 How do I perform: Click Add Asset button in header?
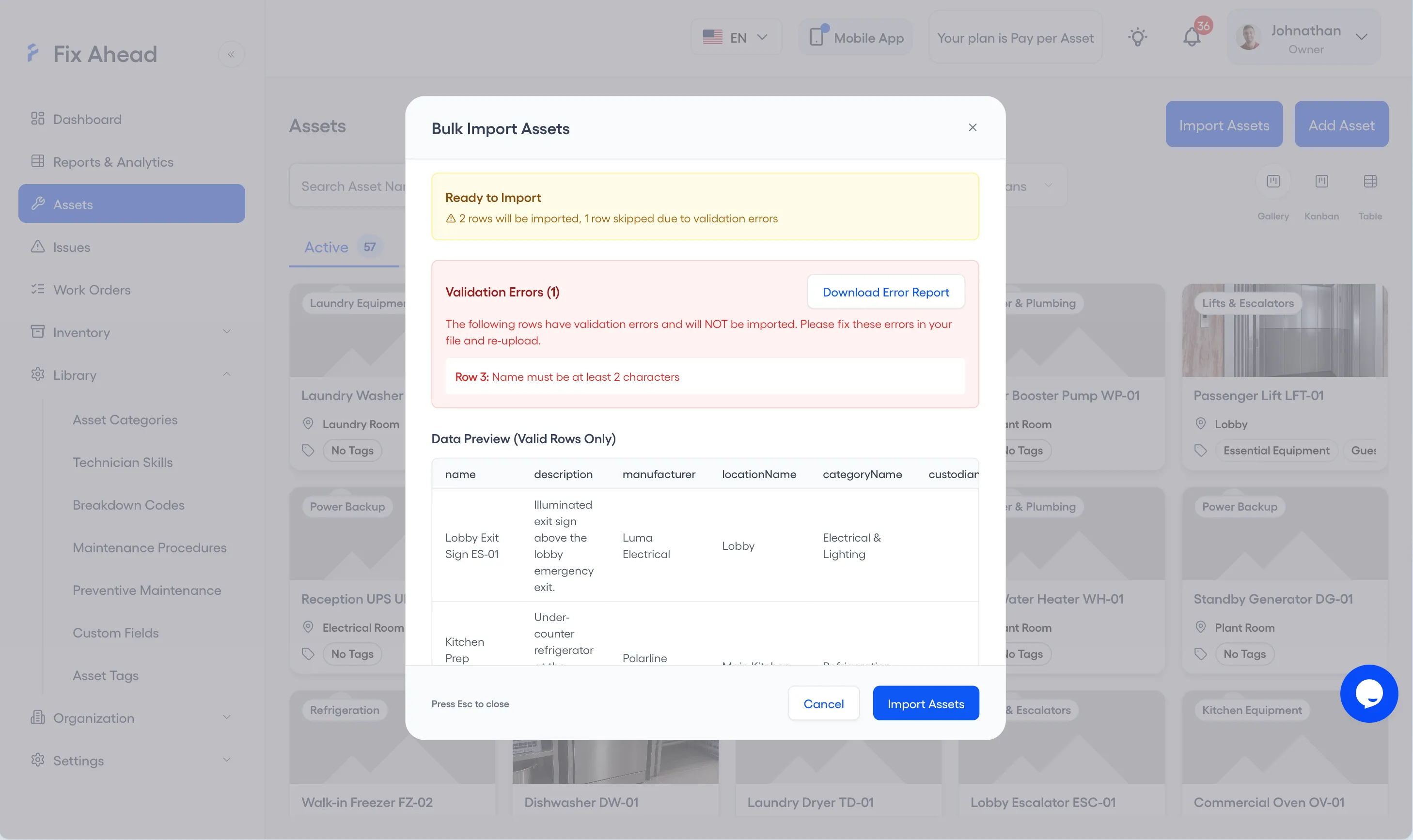[x=1341, y=124]
